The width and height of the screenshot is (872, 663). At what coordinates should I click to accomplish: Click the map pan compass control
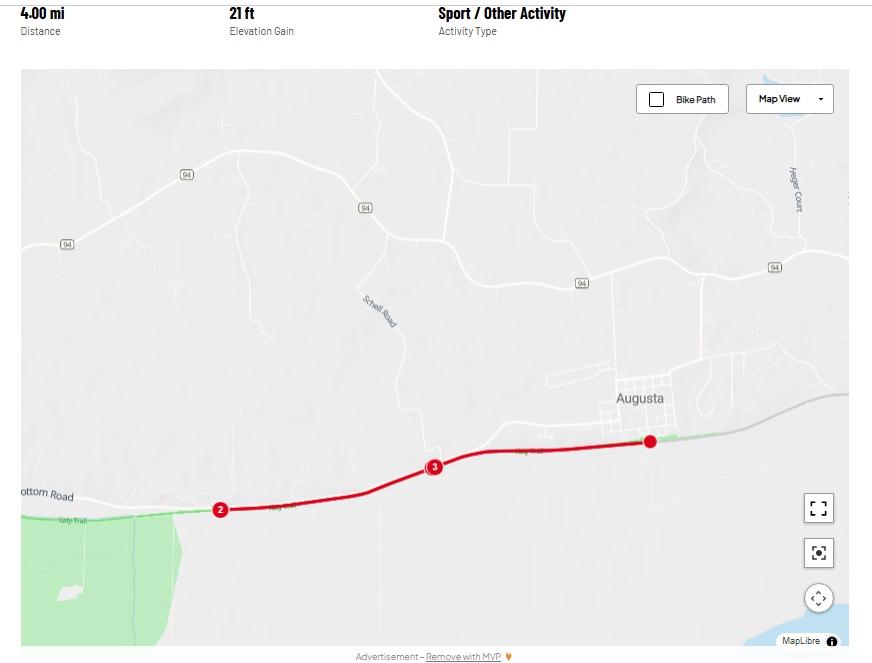819,598
